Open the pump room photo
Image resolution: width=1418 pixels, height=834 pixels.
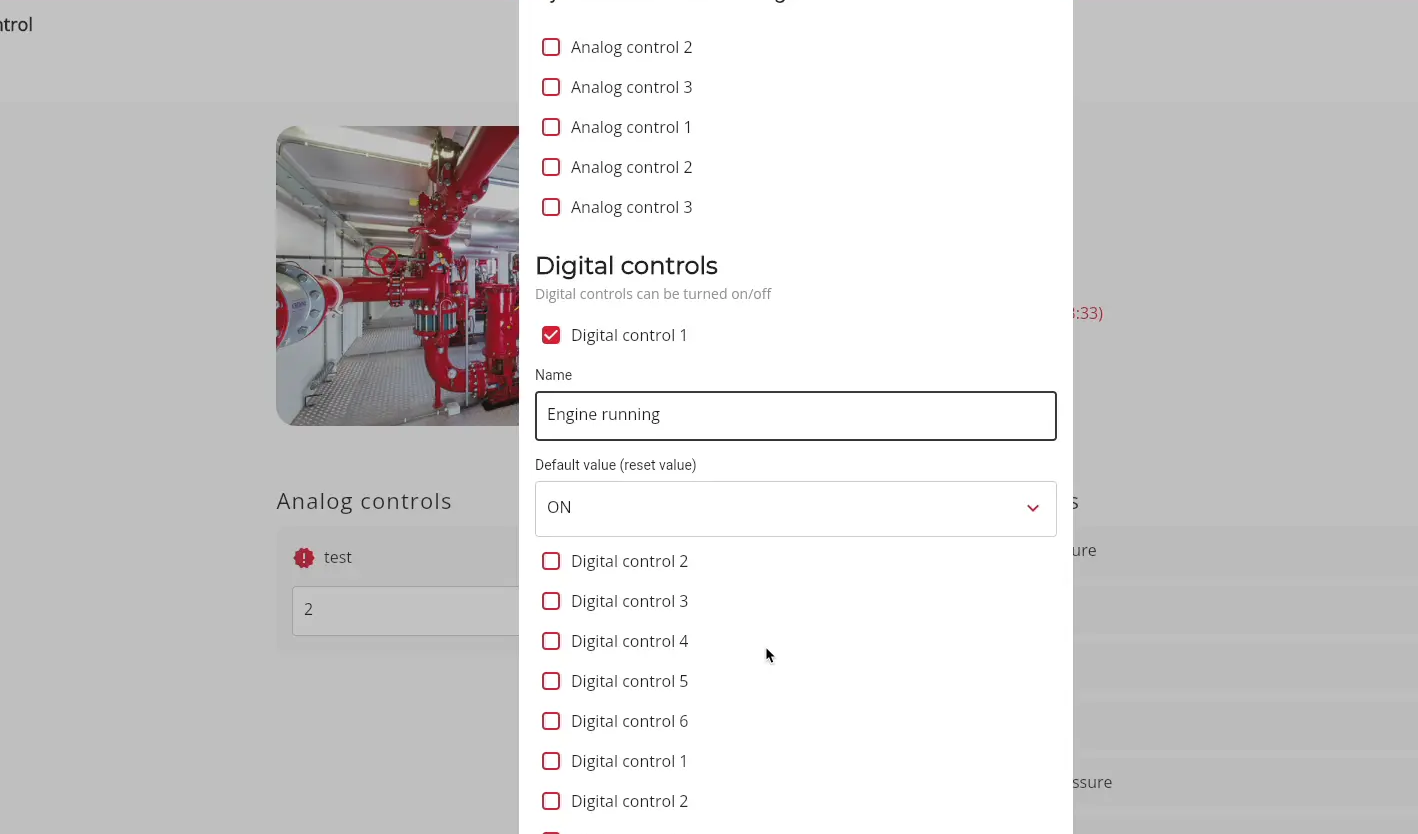[397, 276]
